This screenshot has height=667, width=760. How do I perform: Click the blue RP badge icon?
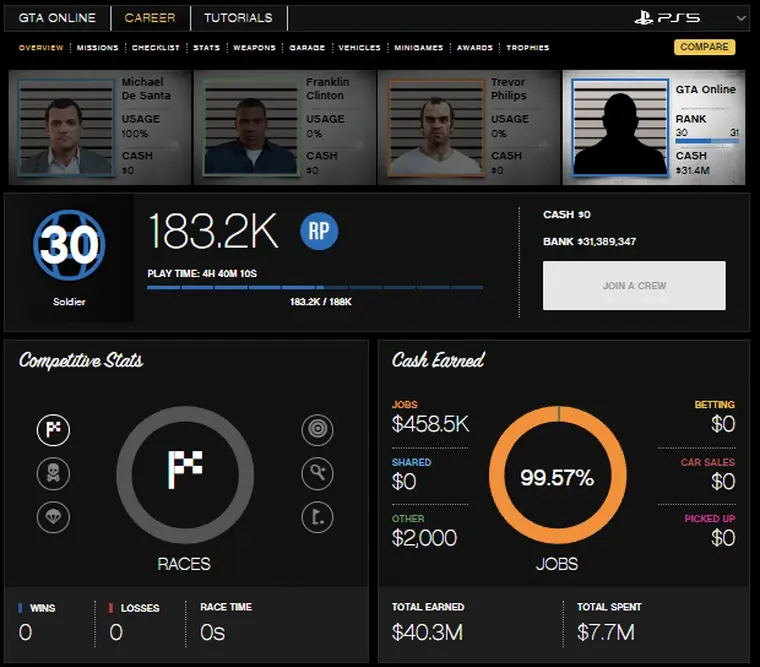(x=319, y=232)
